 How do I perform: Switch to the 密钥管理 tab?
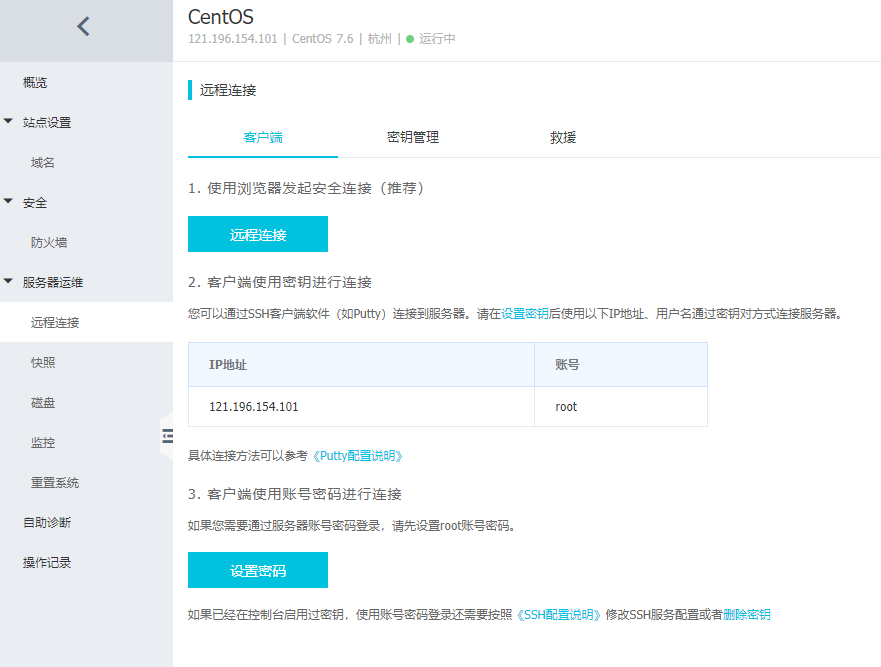click(x=414, y=137)
